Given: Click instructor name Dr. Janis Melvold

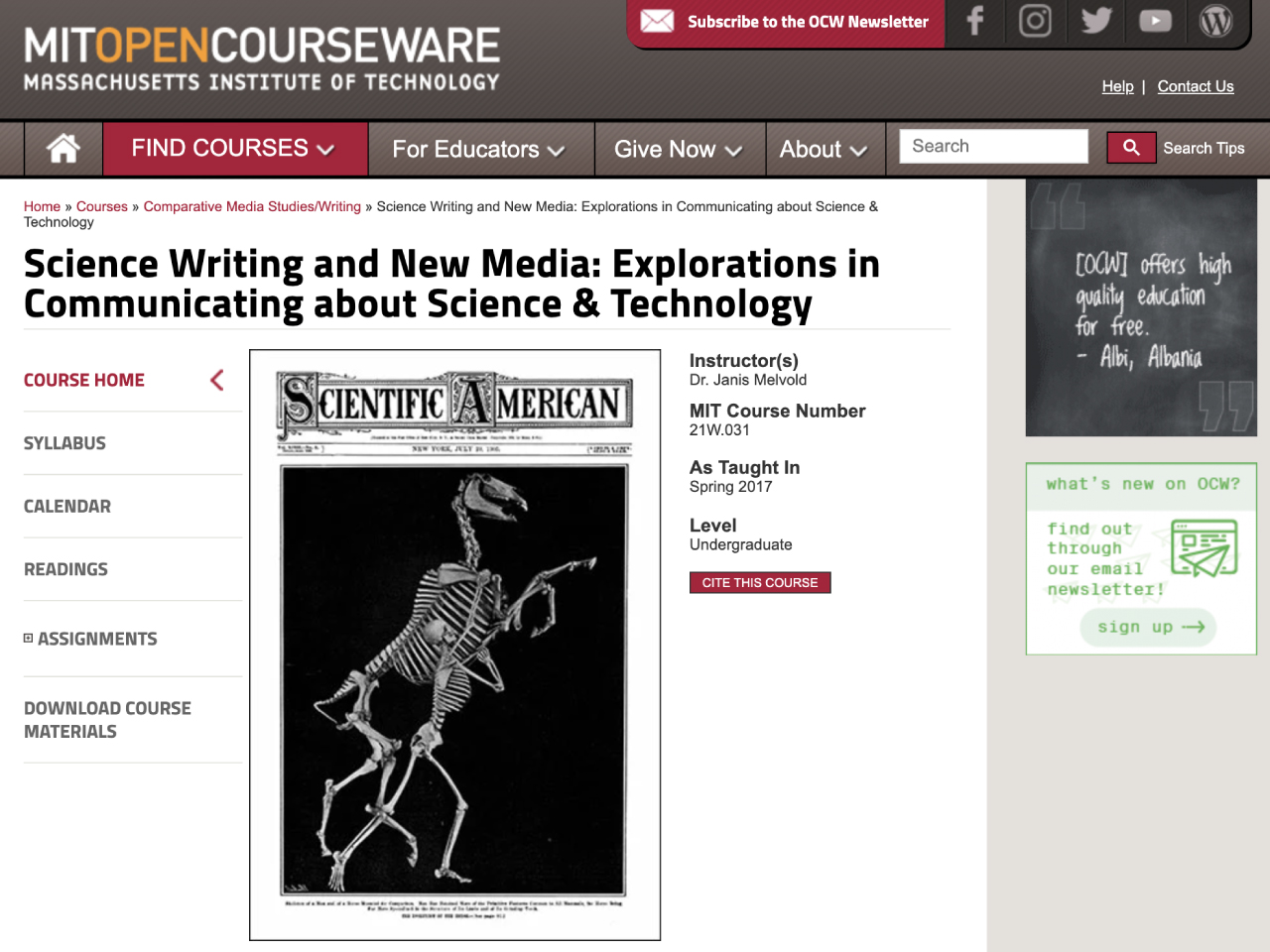Looking at the screenshot, I should 748,380.
